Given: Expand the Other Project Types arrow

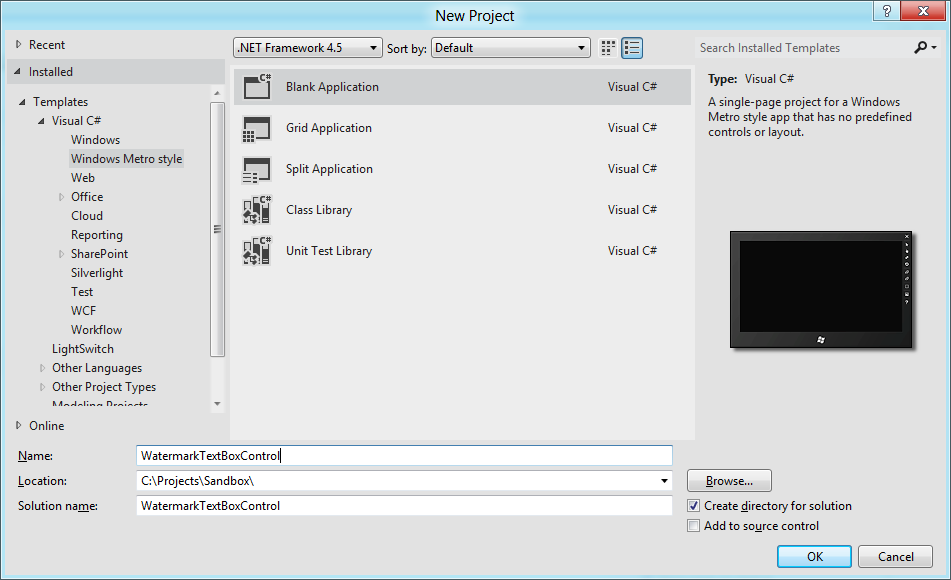Looking at the screenshot, I should click(x=42, y=387).
